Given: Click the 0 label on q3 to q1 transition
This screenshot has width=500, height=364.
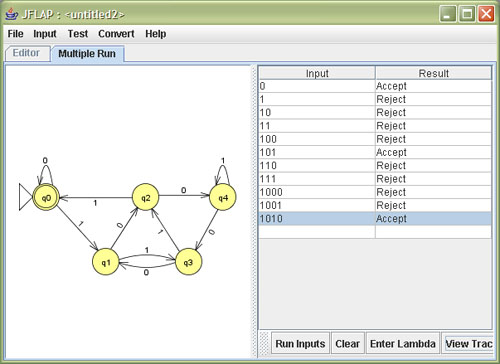Looking at the screenshot, I should [x=146, y=273].
